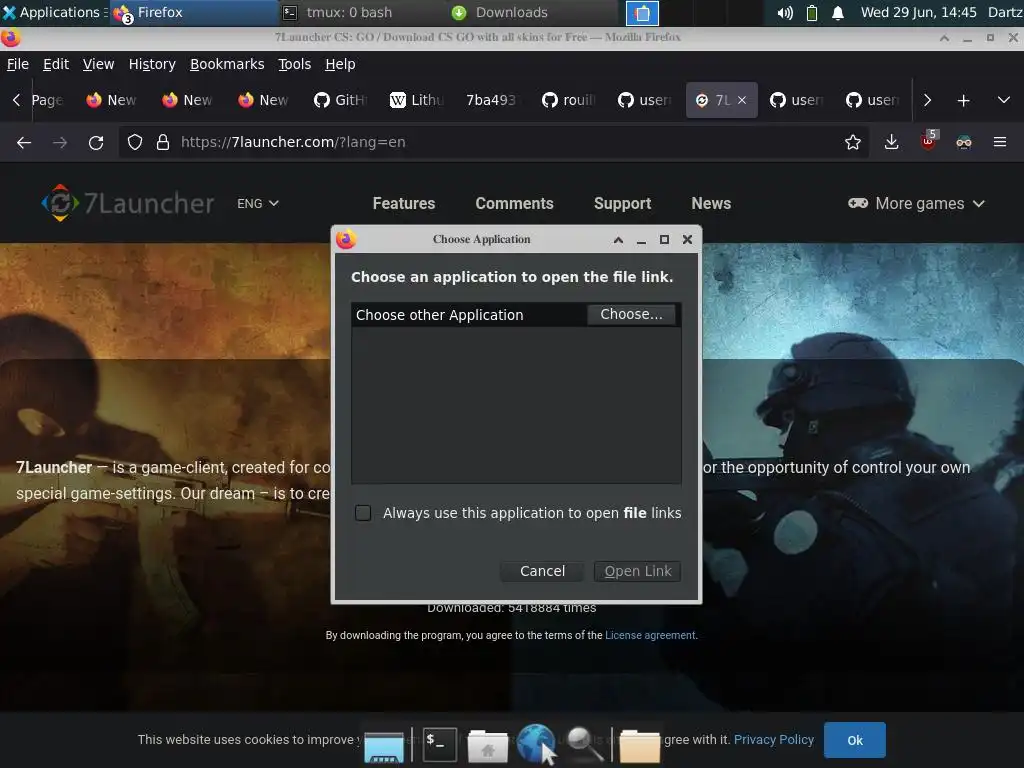
Task: Open the magnifier search dock icon
Action: click(x=584, y=744)
